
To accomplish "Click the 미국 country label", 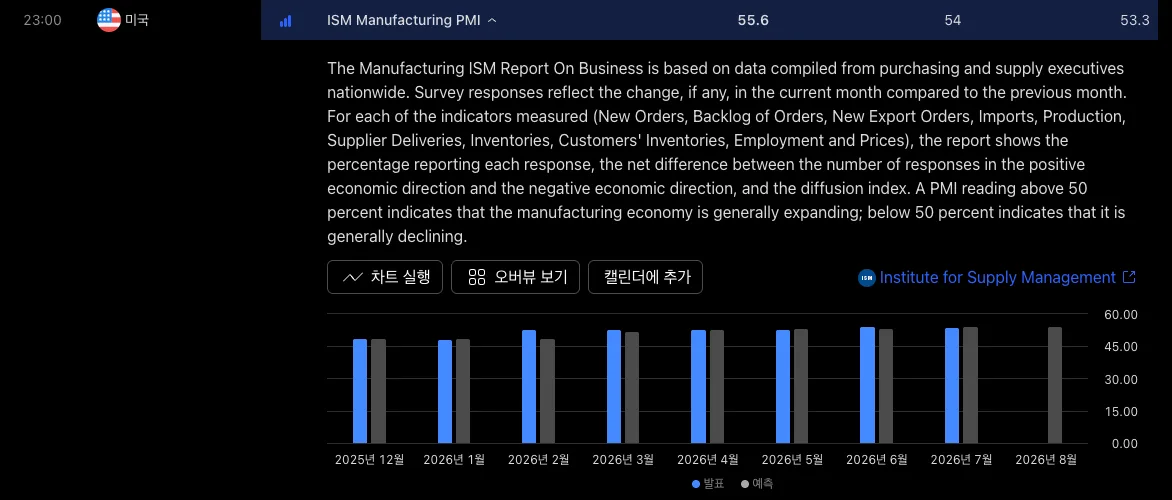I will [137, 20].
